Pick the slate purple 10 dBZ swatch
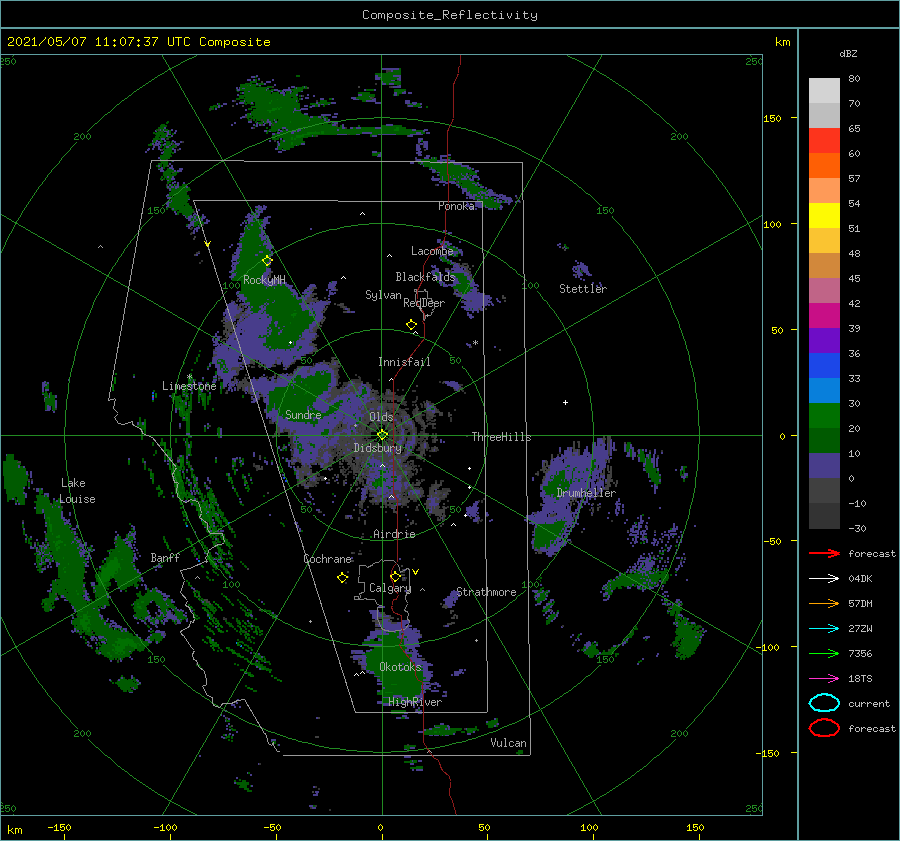 (x=824, y=465)
